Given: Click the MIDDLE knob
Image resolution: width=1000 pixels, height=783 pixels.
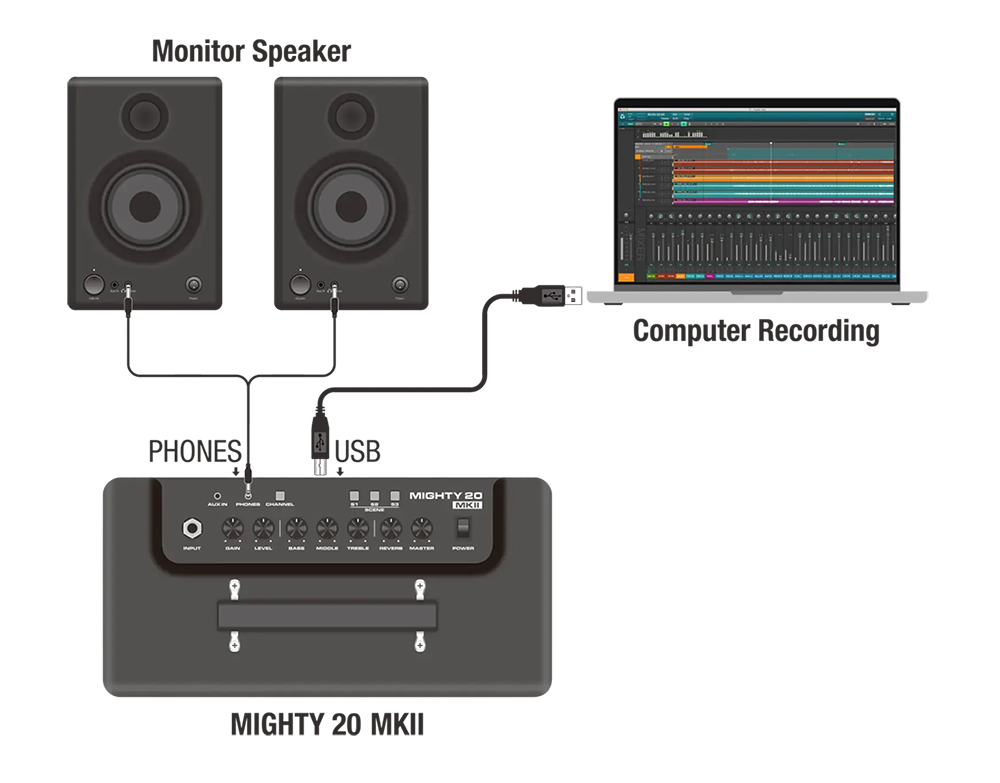Looking at the screenshot, I should point(327,530).
